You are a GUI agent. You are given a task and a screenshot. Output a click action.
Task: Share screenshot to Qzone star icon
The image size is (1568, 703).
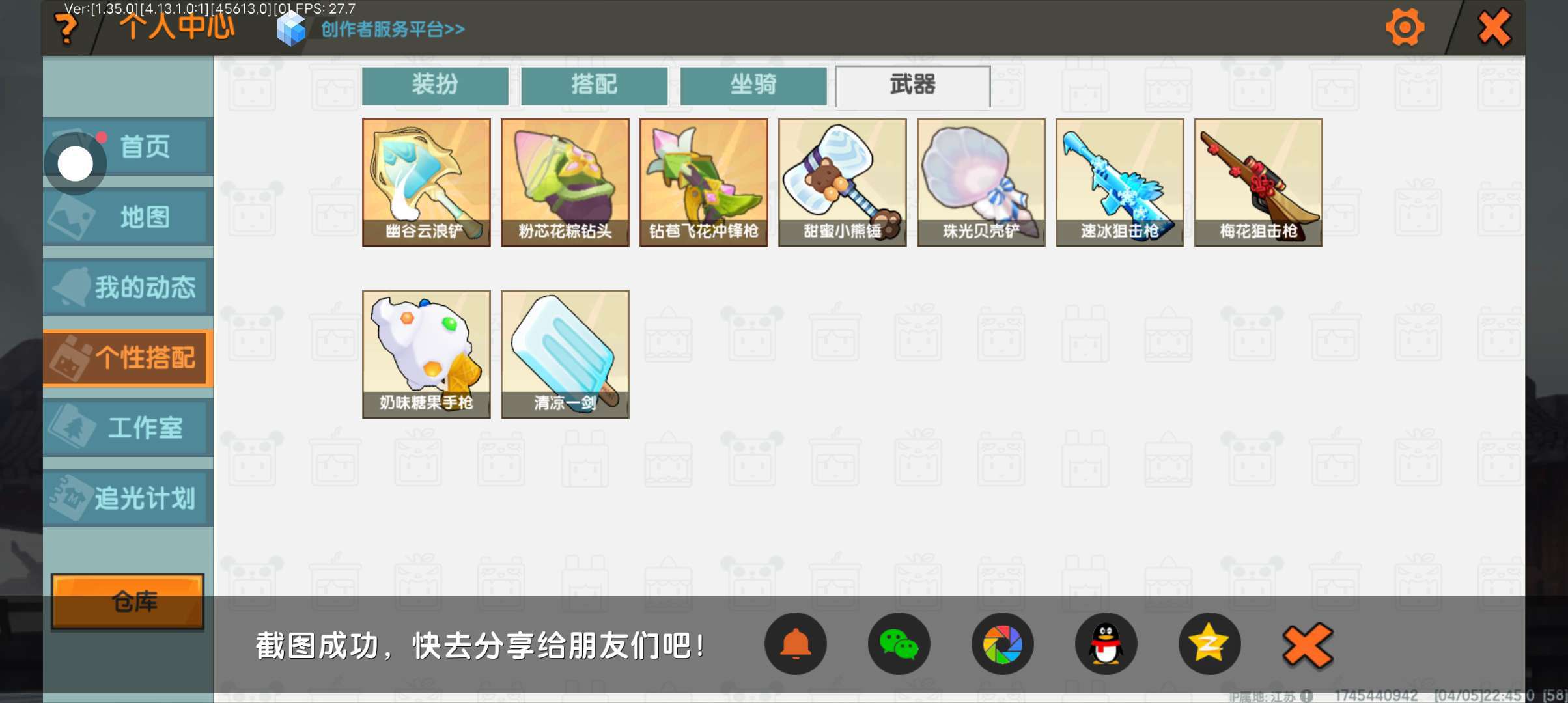[x=1209, y=644]
